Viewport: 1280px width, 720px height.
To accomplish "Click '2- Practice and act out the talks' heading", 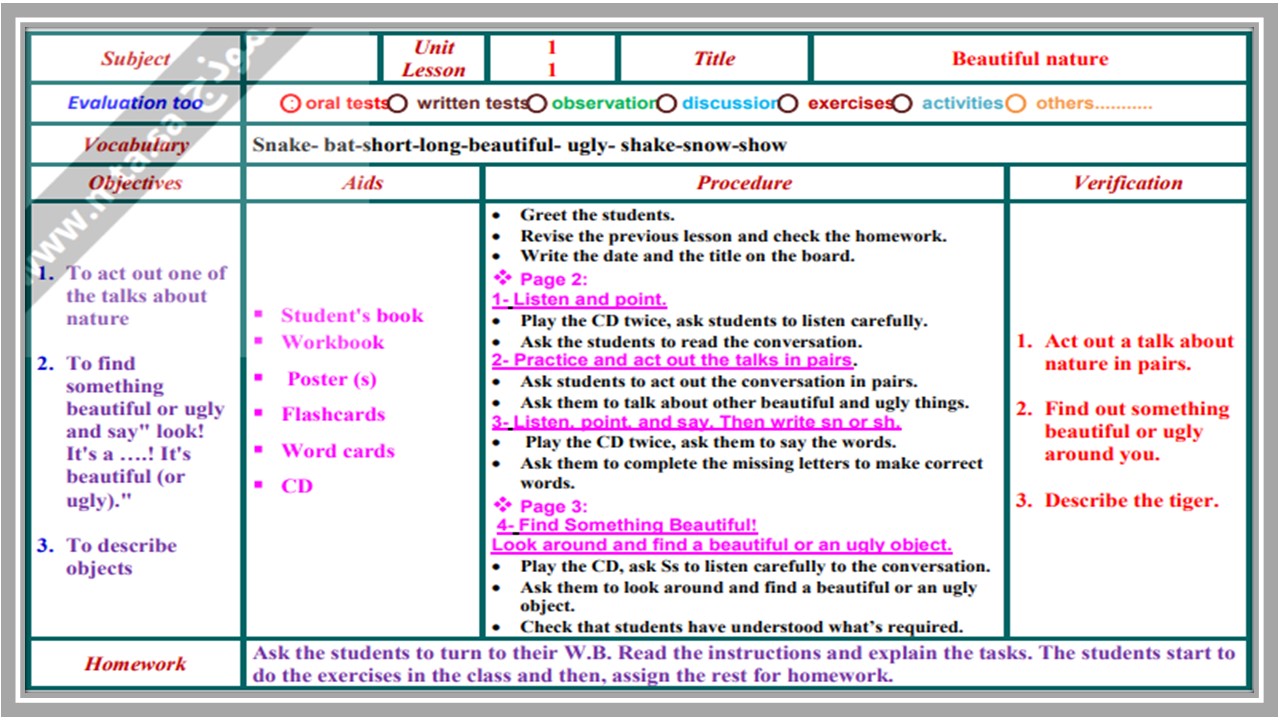I will click(x=673, y=361).
